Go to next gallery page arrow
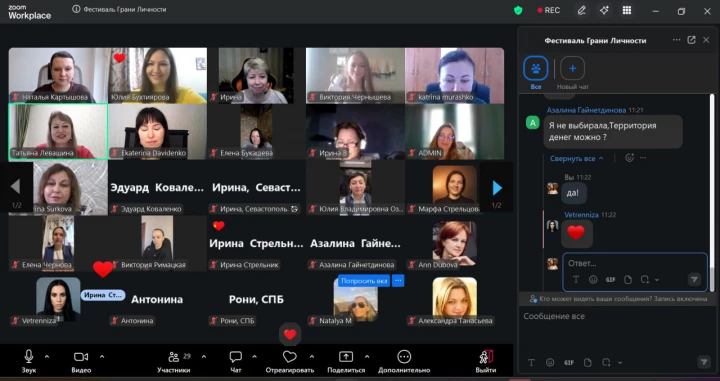Screen dimensions: 720x381 point(497,188)
